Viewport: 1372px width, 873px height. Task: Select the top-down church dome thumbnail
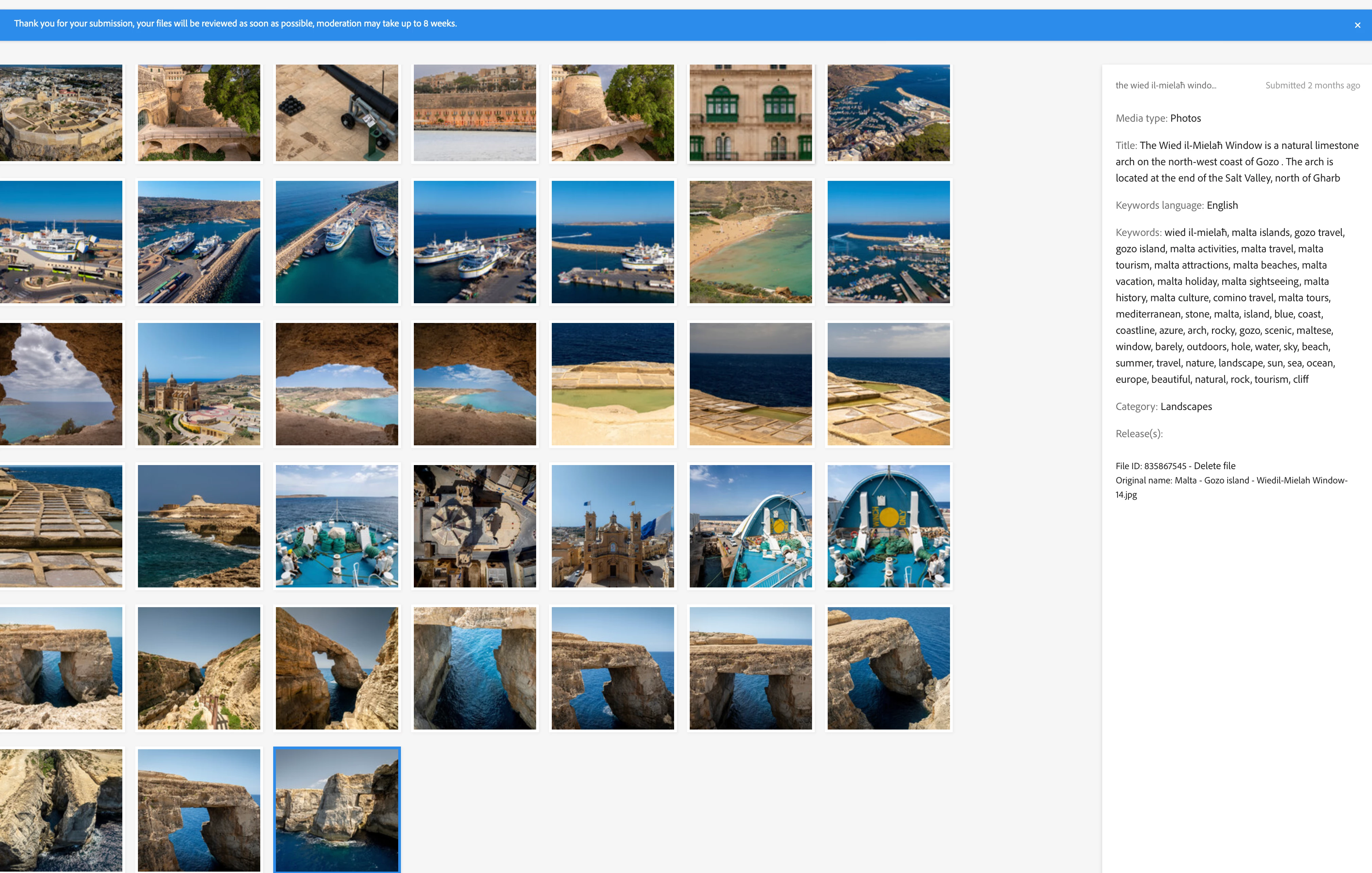(x=475, y=526)
